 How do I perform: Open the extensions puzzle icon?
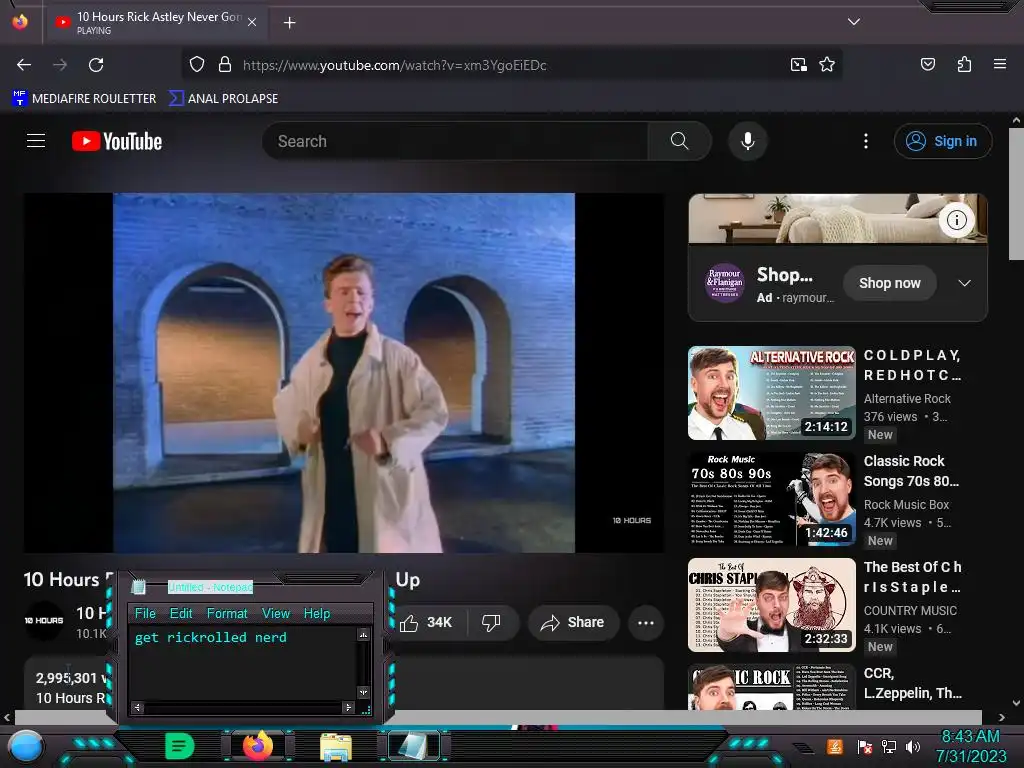pos(964,64)
